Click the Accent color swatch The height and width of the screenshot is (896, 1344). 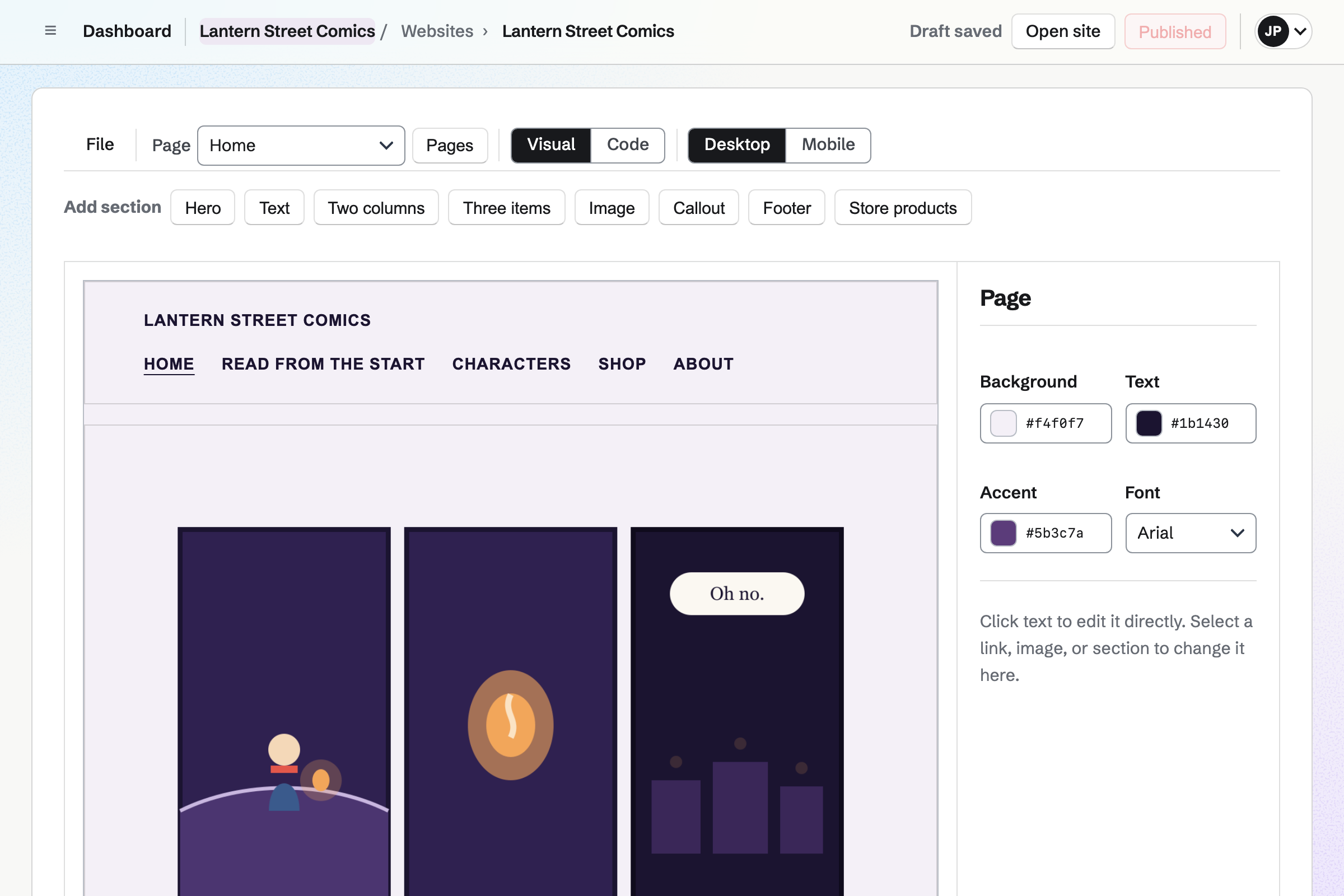click(1004, 533)
